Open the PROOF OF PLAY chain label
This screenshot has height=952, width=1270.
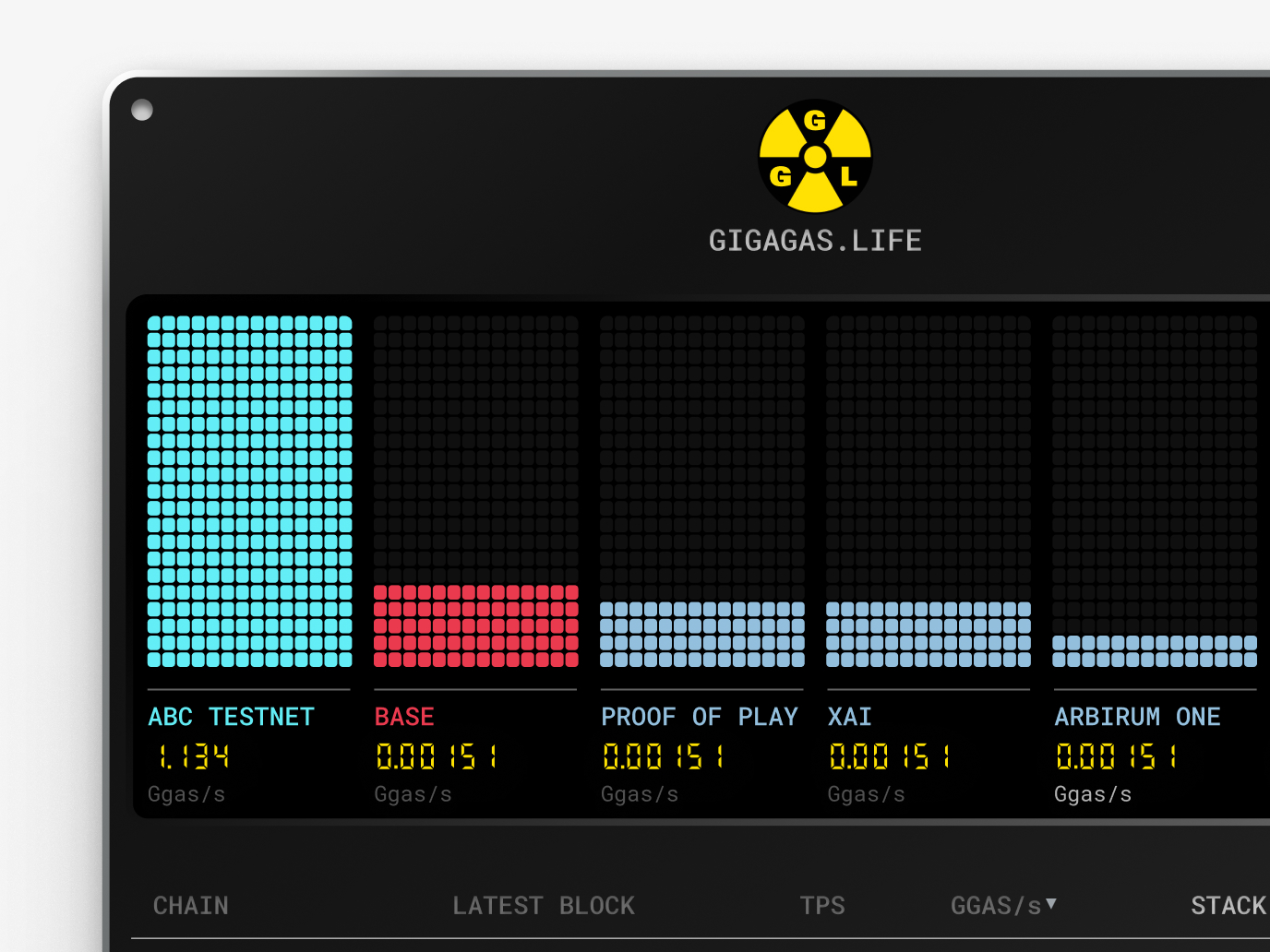coord(700,717)
